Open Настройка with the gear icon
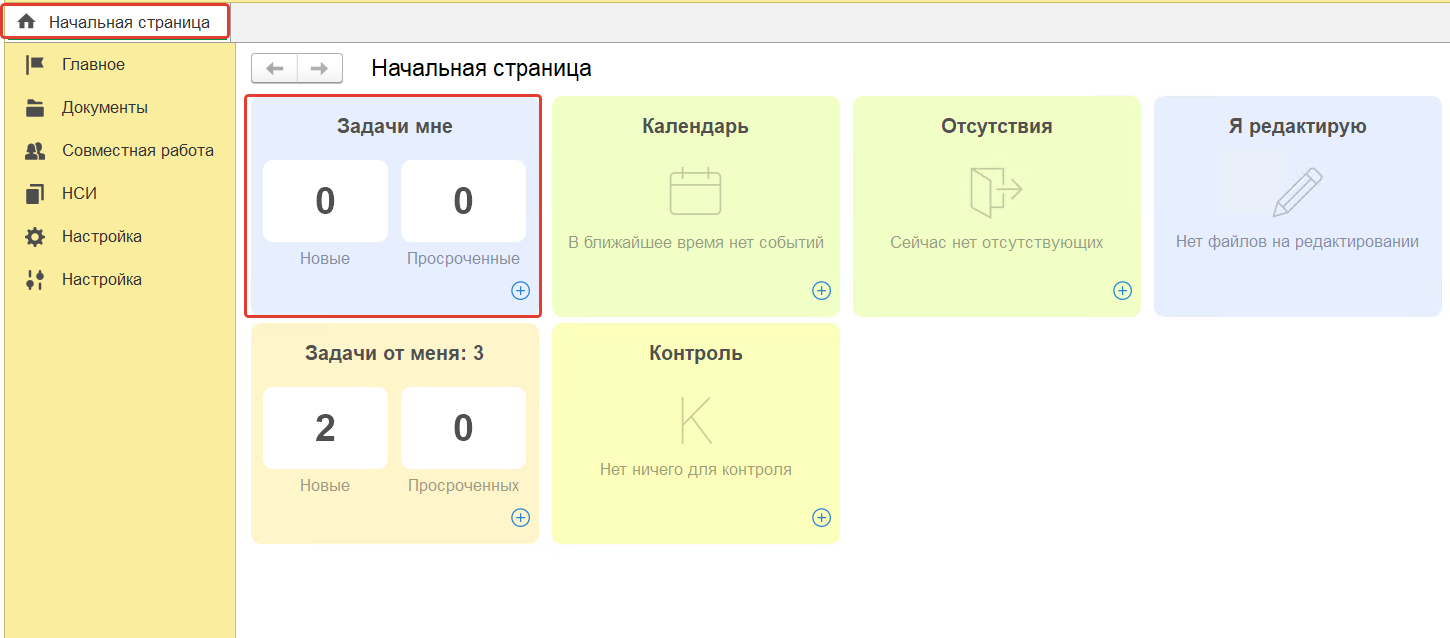 101,237
